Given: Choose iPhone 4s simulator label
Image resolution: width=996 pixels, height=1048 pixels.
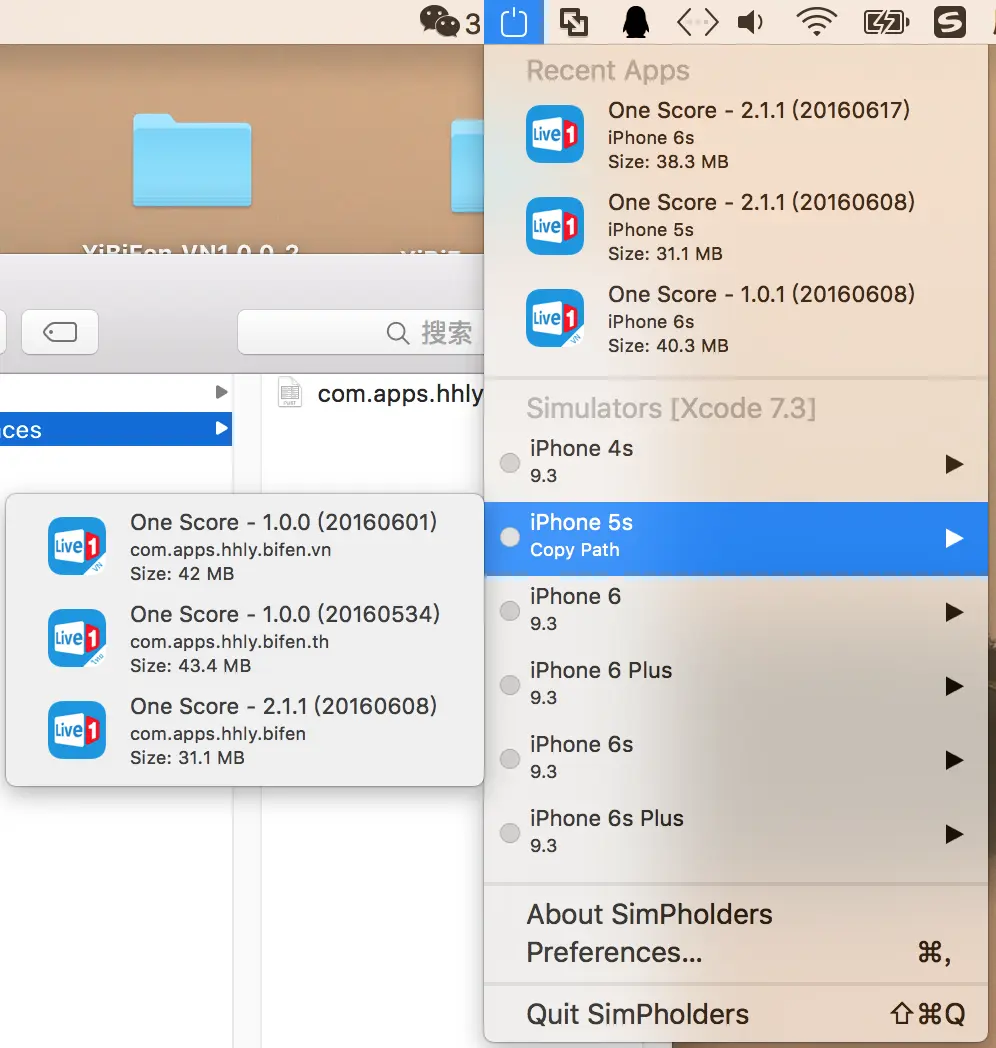Looking at the screenshot, I should click(x=581, y=448).
